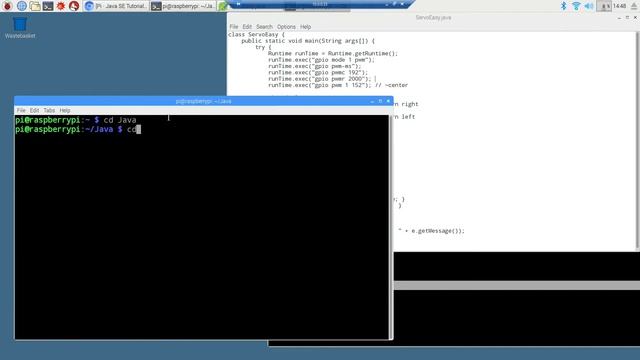Image resolution: width=640 pixels, height=360 pixels.
Task: Click the eject icon in the panel
Action: click(635, 6)
